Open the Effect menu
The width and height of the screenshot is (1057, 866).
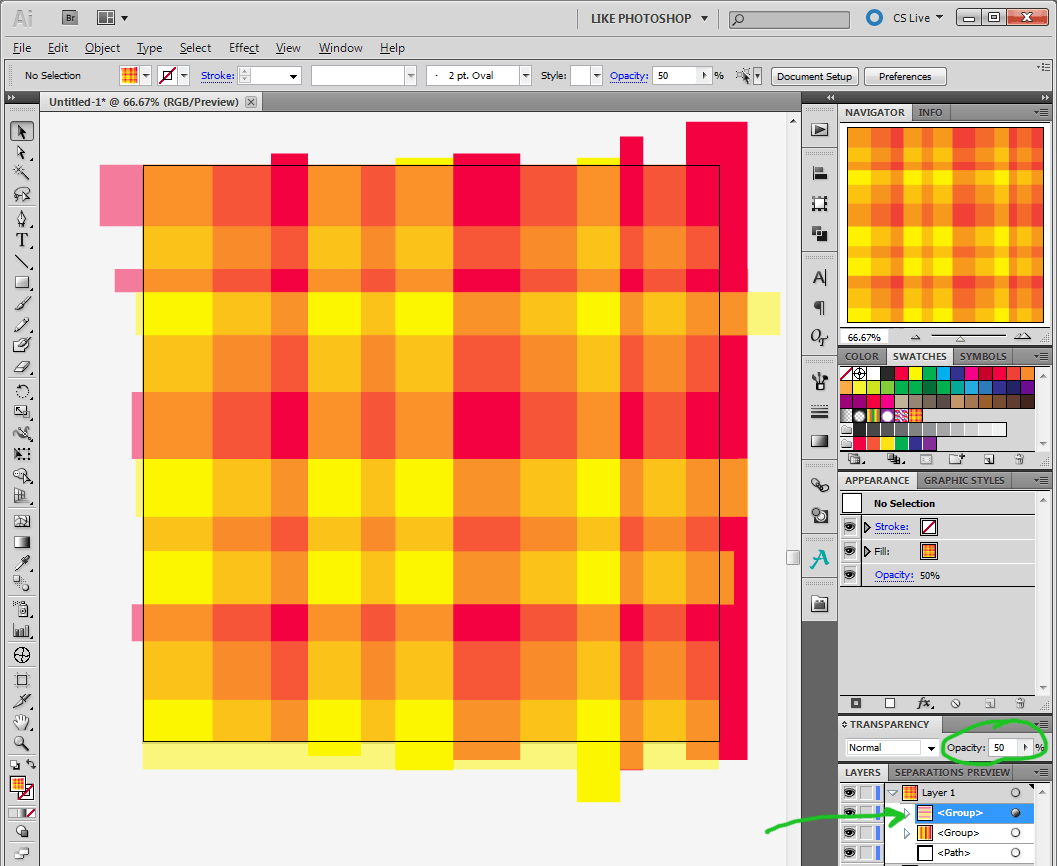click(x=243, y=48)
